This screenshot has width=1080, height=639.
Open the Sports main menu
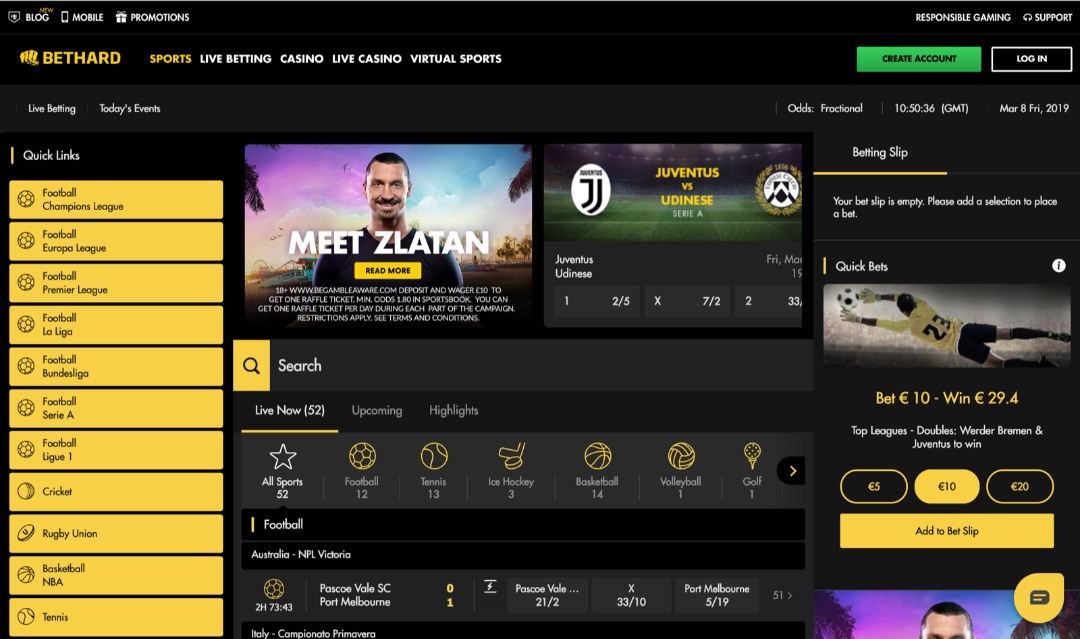click(x=170, y=59)
